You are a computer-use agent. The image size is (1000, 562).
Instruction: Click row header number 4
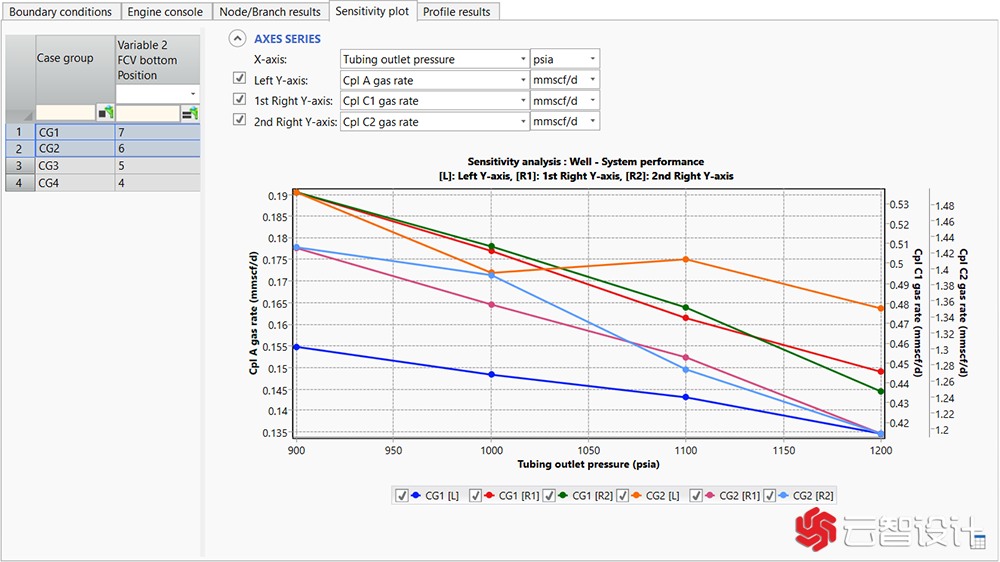[20, 183]
